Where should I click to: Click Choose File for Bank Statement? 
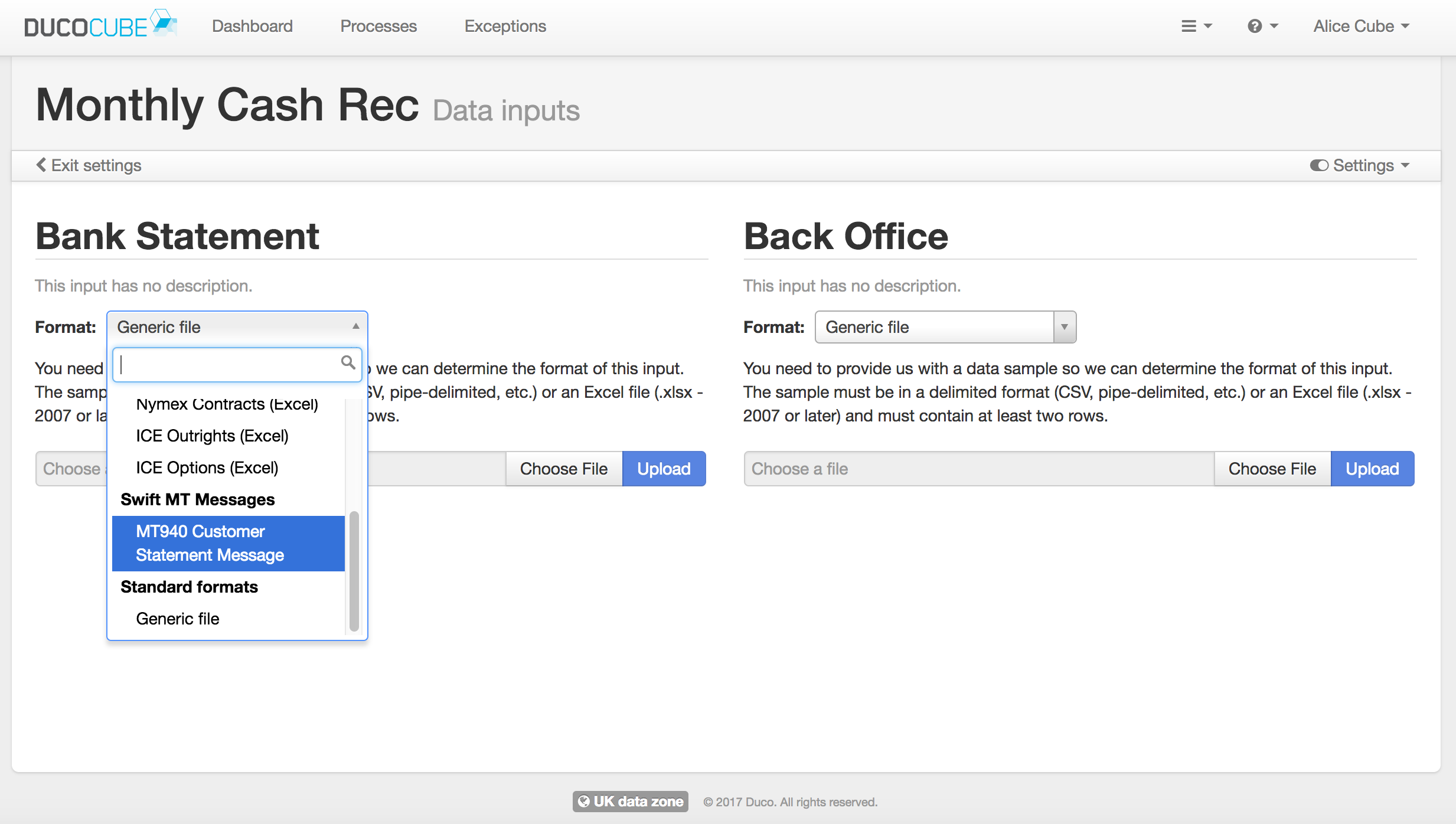coord(563,468)
